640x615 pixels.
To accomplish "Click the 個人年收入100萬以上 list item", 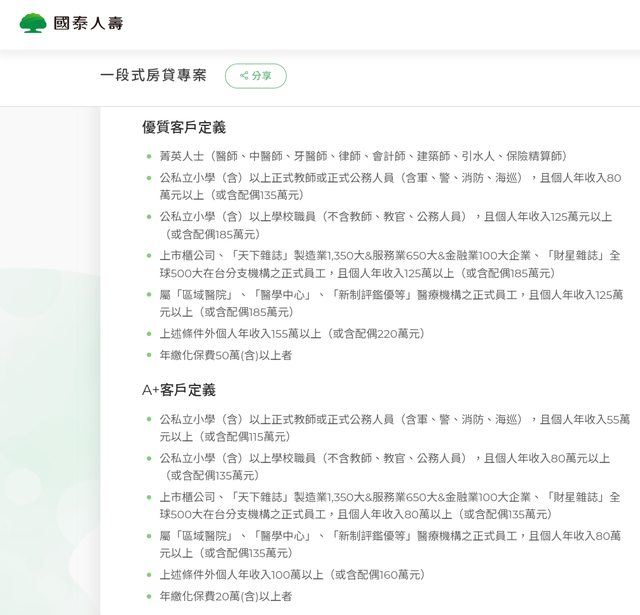I will click(x=292, y=574).
